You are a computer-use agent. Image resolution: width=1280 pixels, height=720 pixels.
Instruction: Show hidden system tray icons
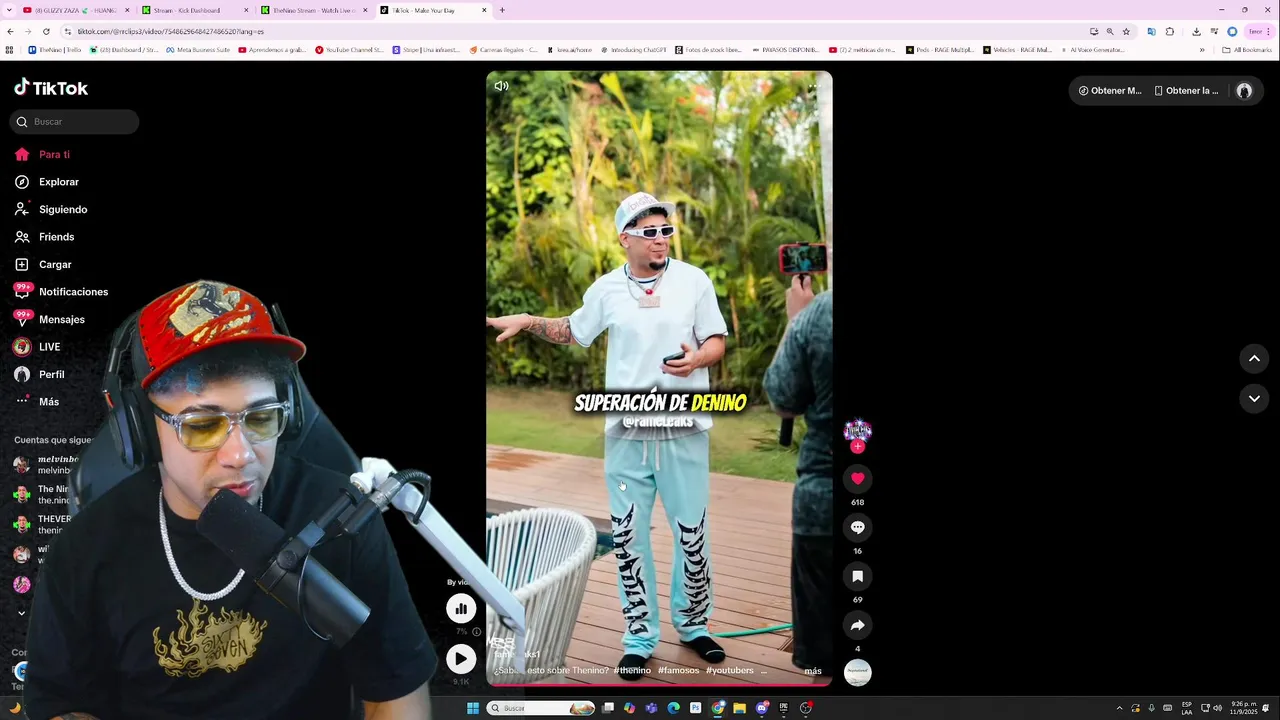point(1119,708)
